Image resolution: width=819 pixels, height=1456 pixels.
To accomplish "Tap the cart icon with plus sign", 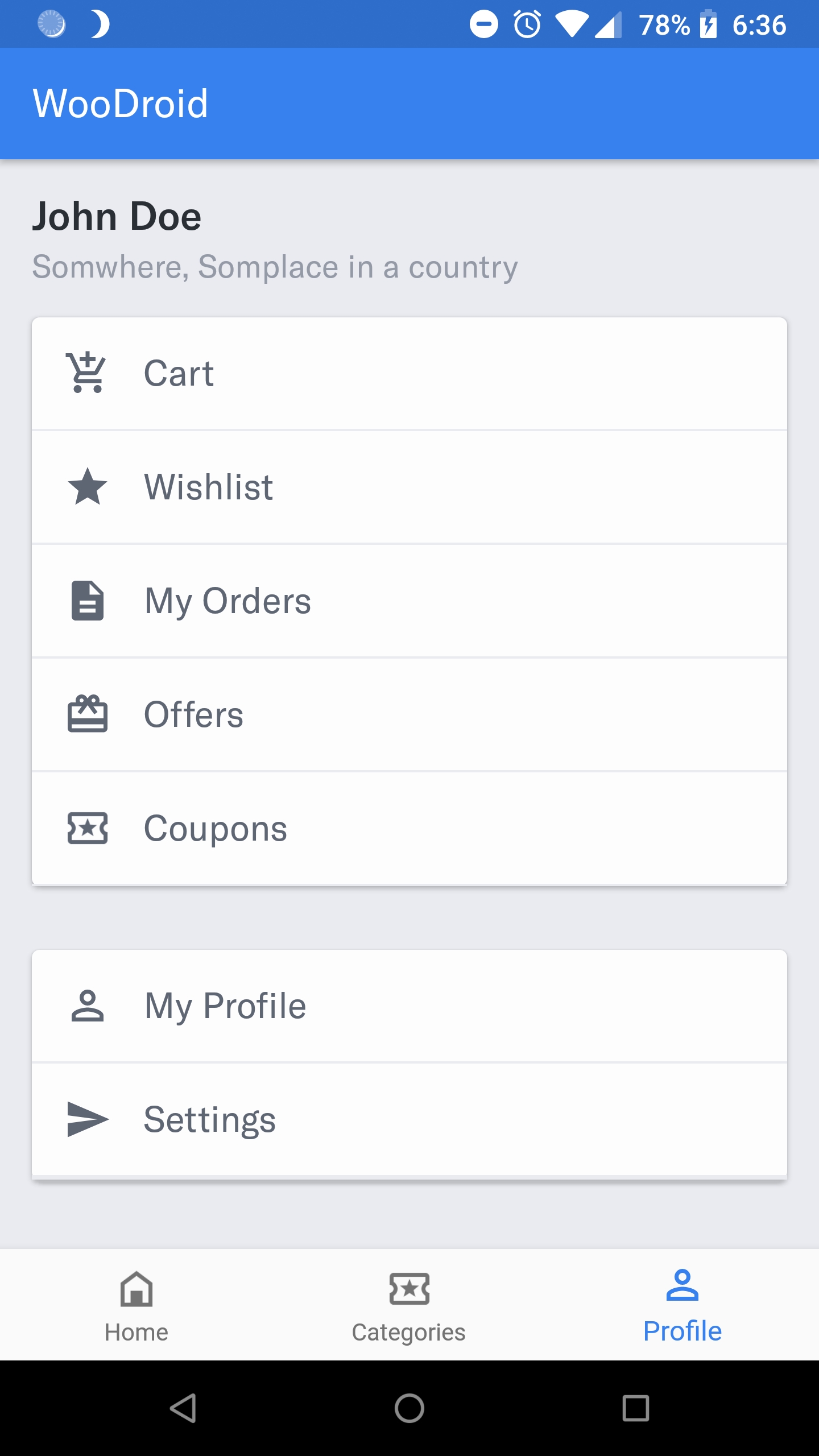I will tap(87, 373).
